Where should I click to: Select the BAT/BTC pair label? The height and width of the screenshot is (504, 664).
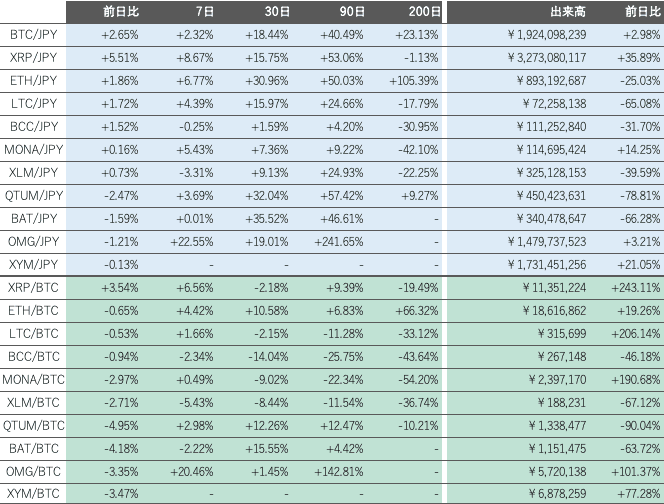33,449
